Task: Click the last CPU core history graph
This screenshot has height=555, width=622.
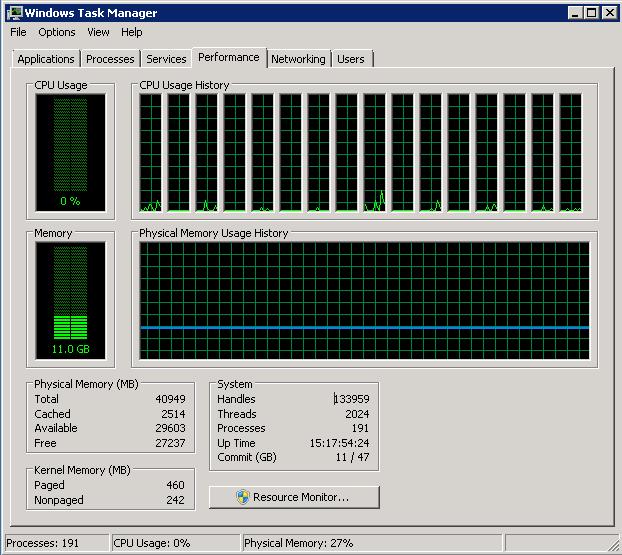Action: [571, 153]
